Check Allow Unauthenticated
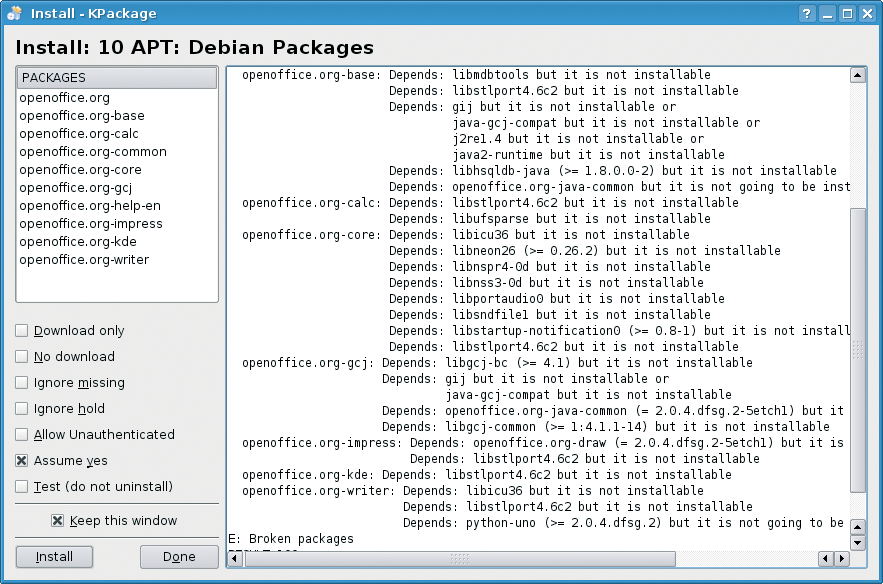The image size is (883, 584). (21, 434)
